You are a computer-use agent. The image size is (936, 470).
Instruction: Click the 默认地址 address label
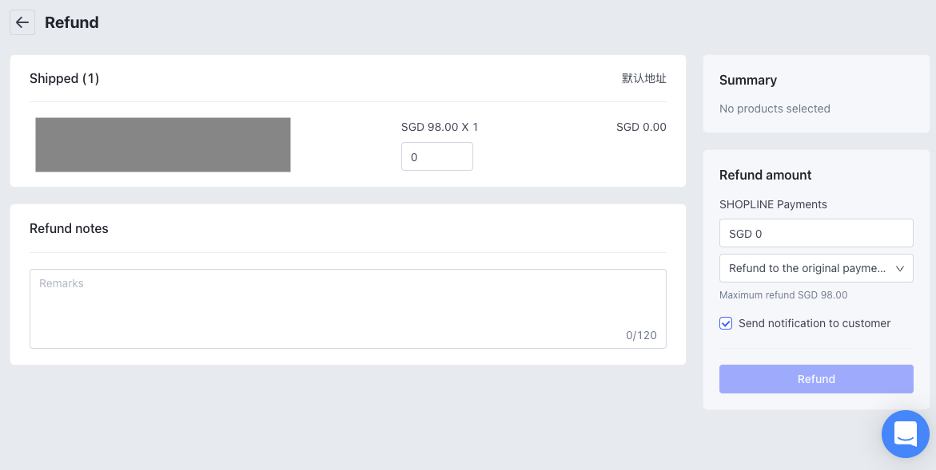coord(644,79)
